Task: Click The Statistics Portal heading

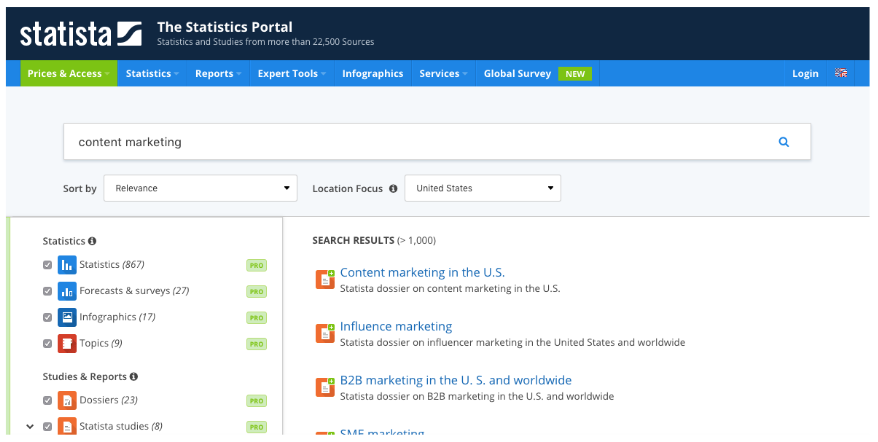Action: pyautogui.click(x=225, y=27)
